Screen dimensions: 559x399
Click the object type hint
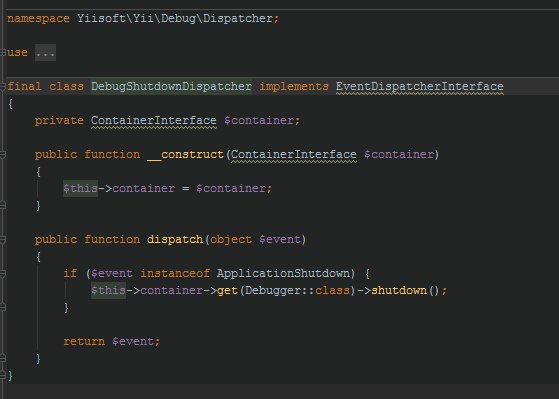coord(231,240)
